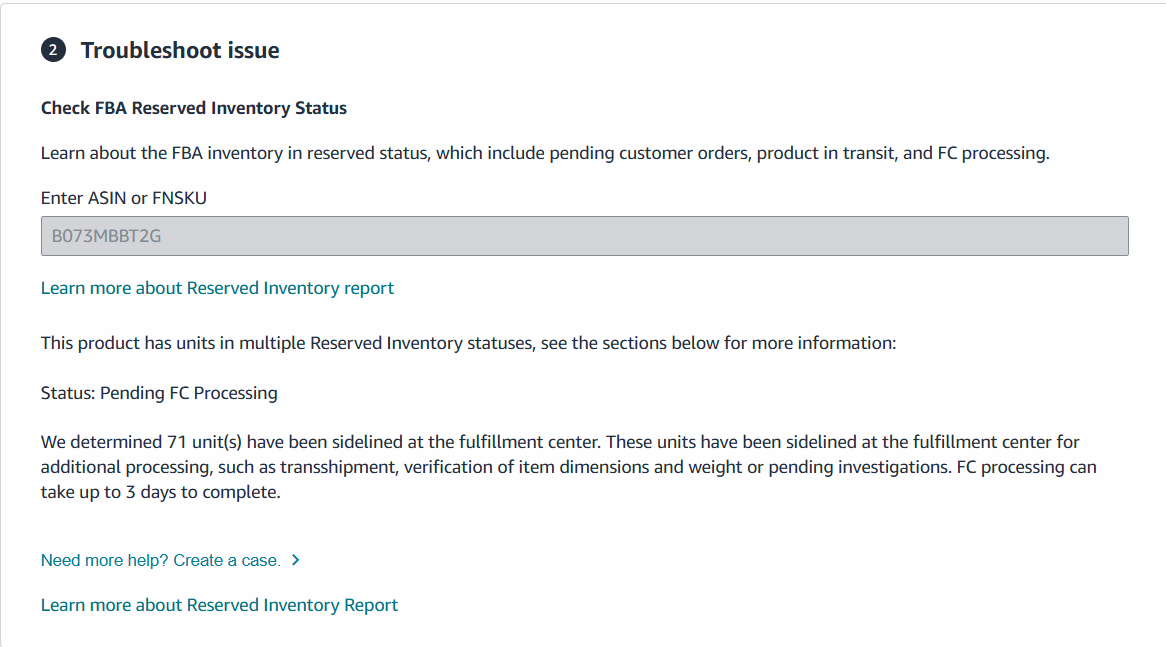Open bottom Learn more about Reserved Inventory Report link
This screenshot has width=1166, height=647.
tap(219, 605)
